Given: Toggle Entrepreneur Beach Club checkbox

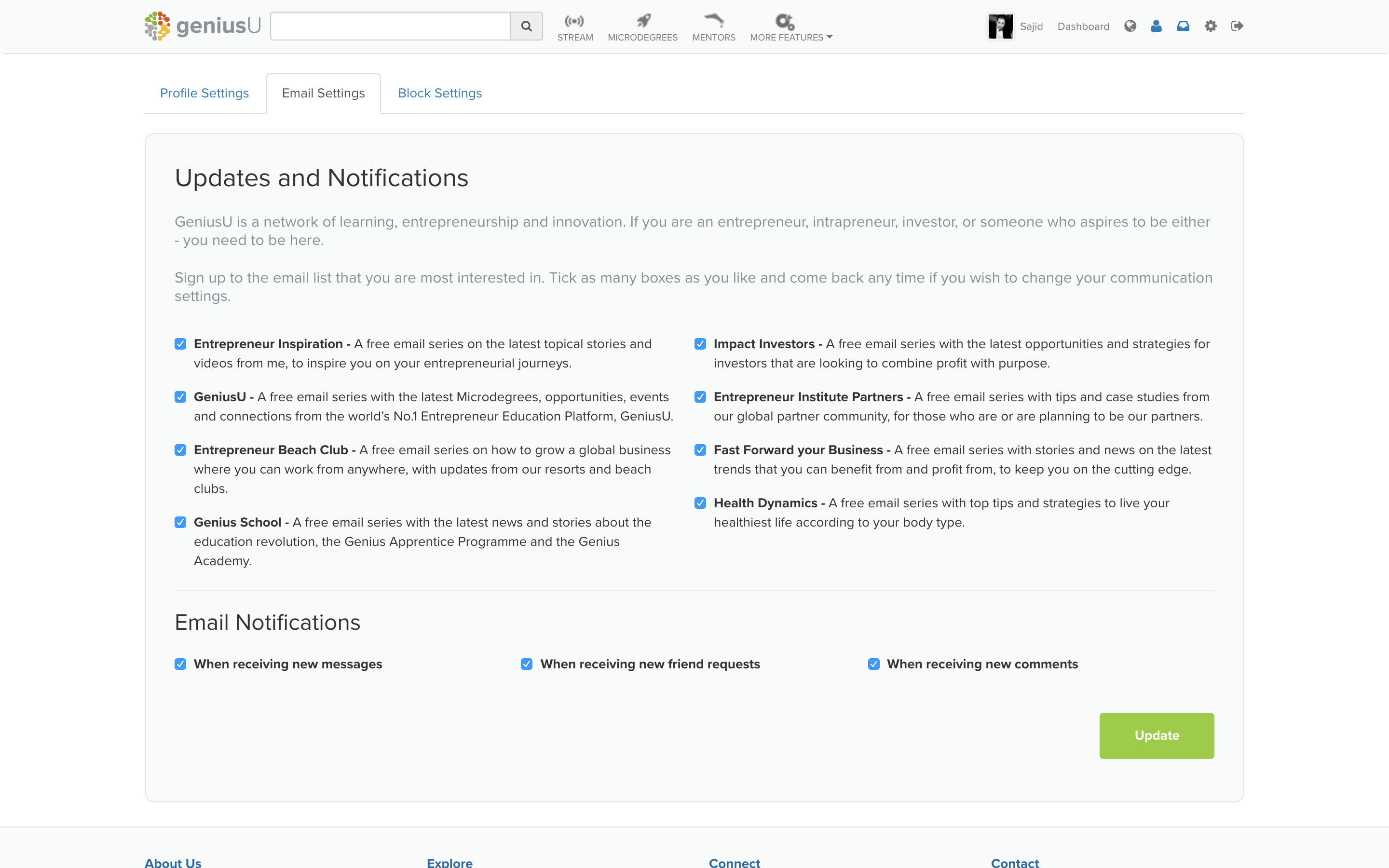Looking at the screenshot, I should pyautogui.click(x=180, y=449).
